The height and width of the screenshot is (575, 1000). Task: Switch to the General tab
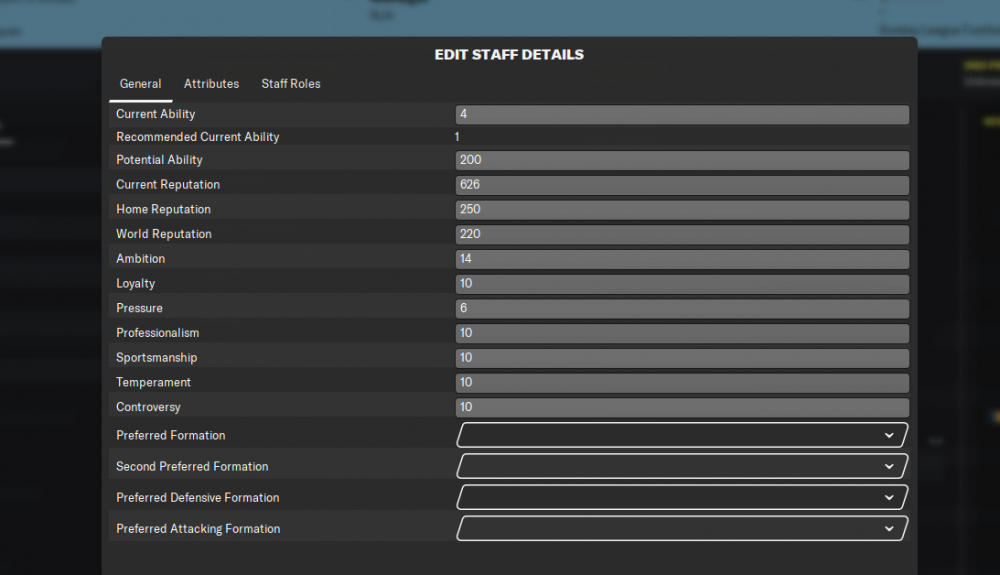tap(140, 84)
